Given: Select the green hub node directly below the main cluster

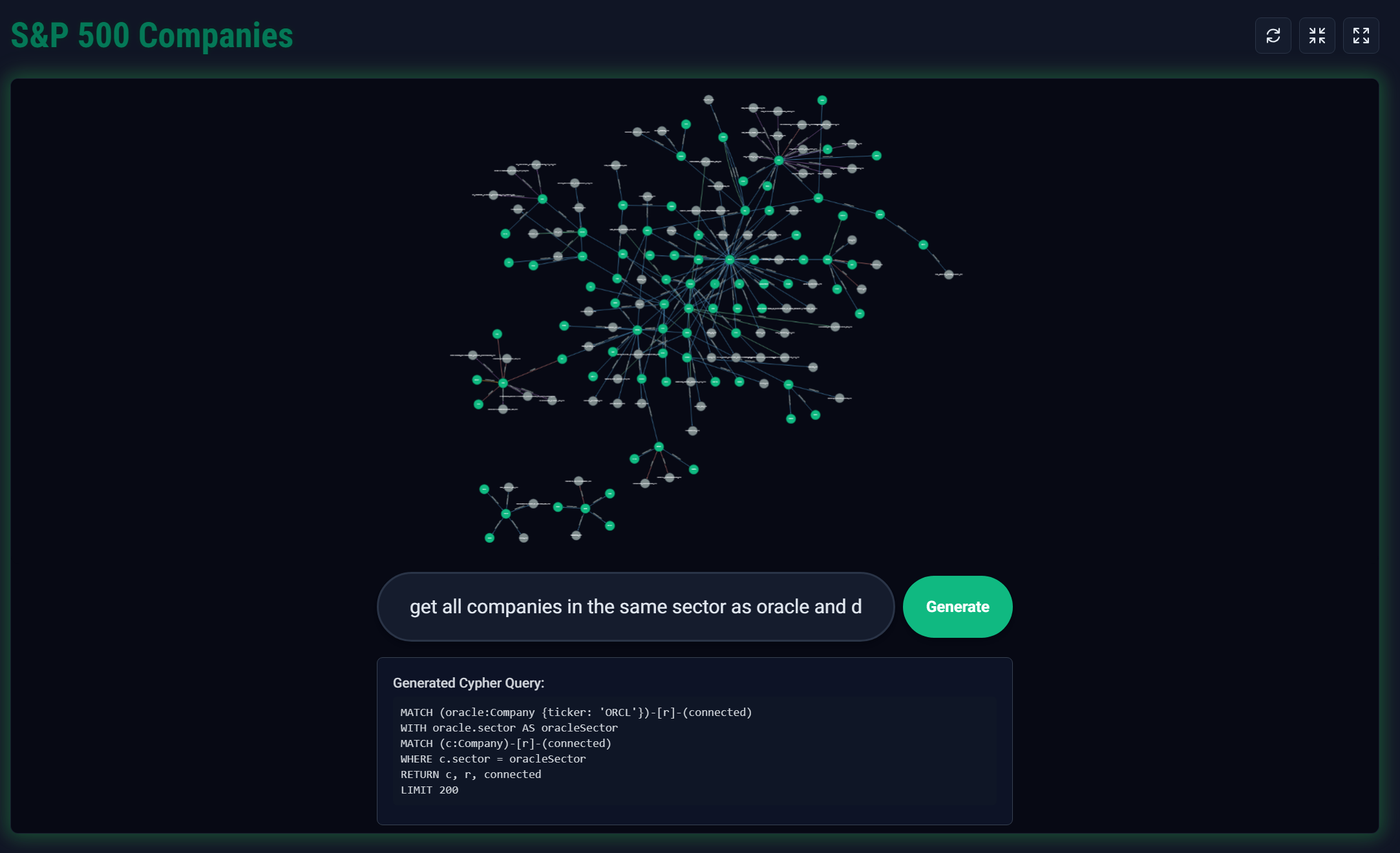Looking at the screenshot, I should tap(659, 447).
